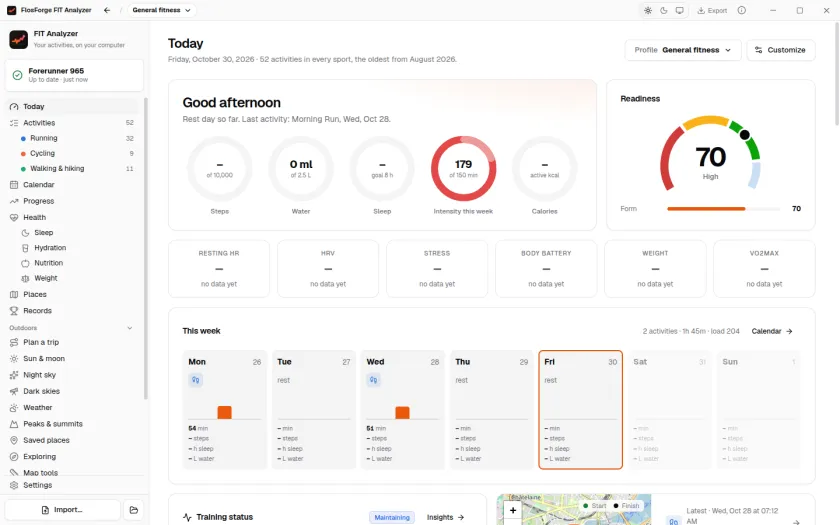The width and height of the screenshot is (840, 525).
Task: Open the Body Battery card
Action: tap(546, 268)
